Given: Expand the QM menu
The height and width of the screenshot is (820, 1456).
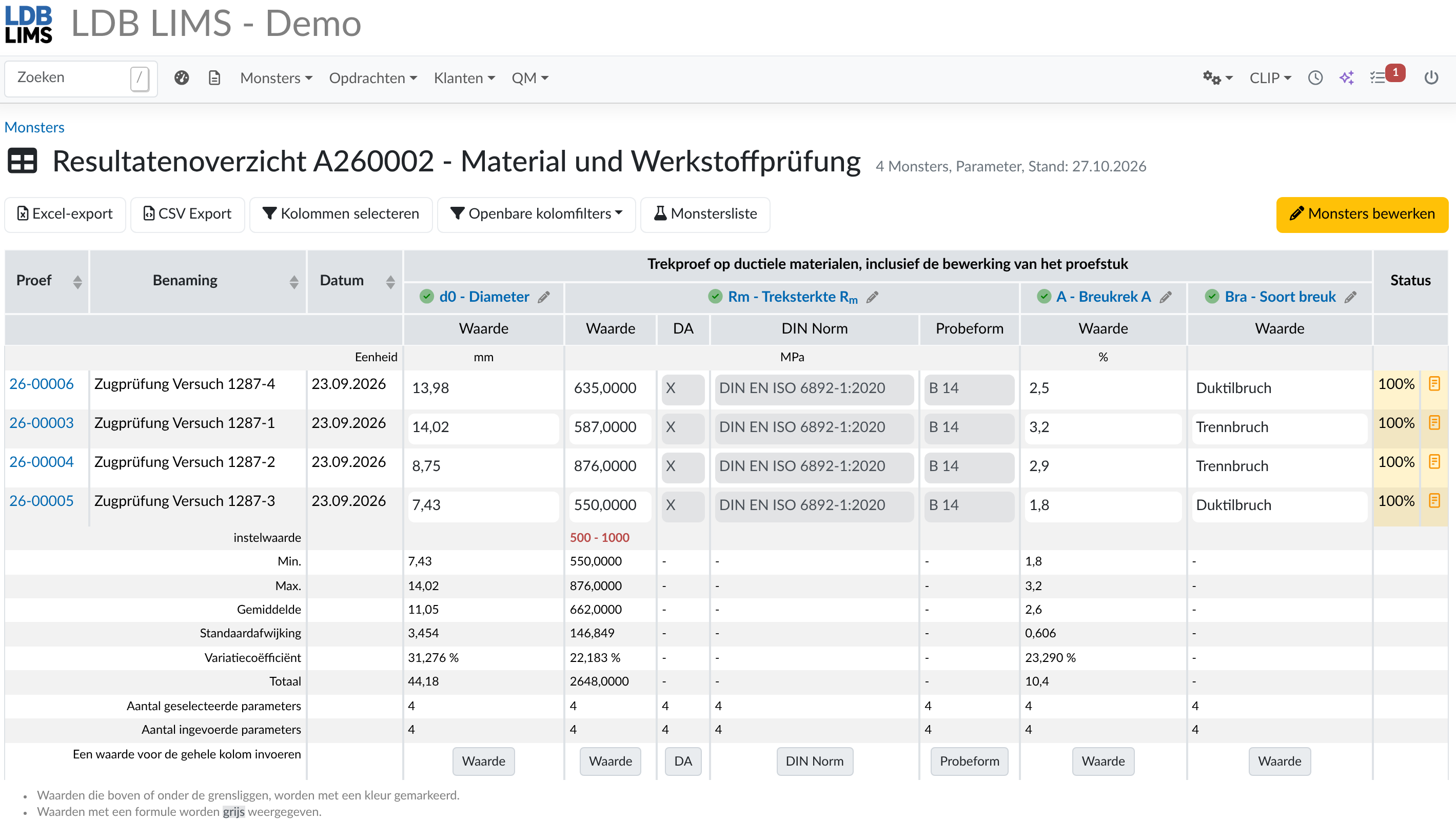Looking at the screenshot, I should tap(530, 78).
